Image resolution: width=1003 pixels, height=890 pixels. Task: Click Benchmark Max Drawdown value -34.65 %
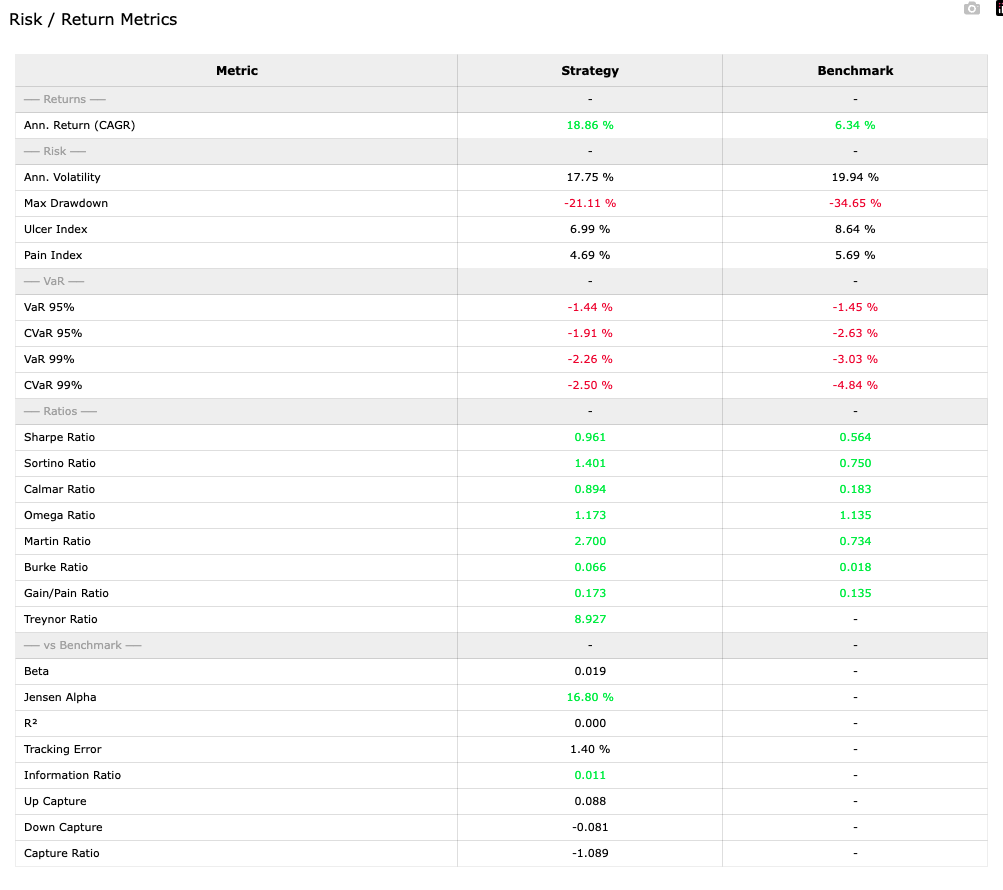855,203
